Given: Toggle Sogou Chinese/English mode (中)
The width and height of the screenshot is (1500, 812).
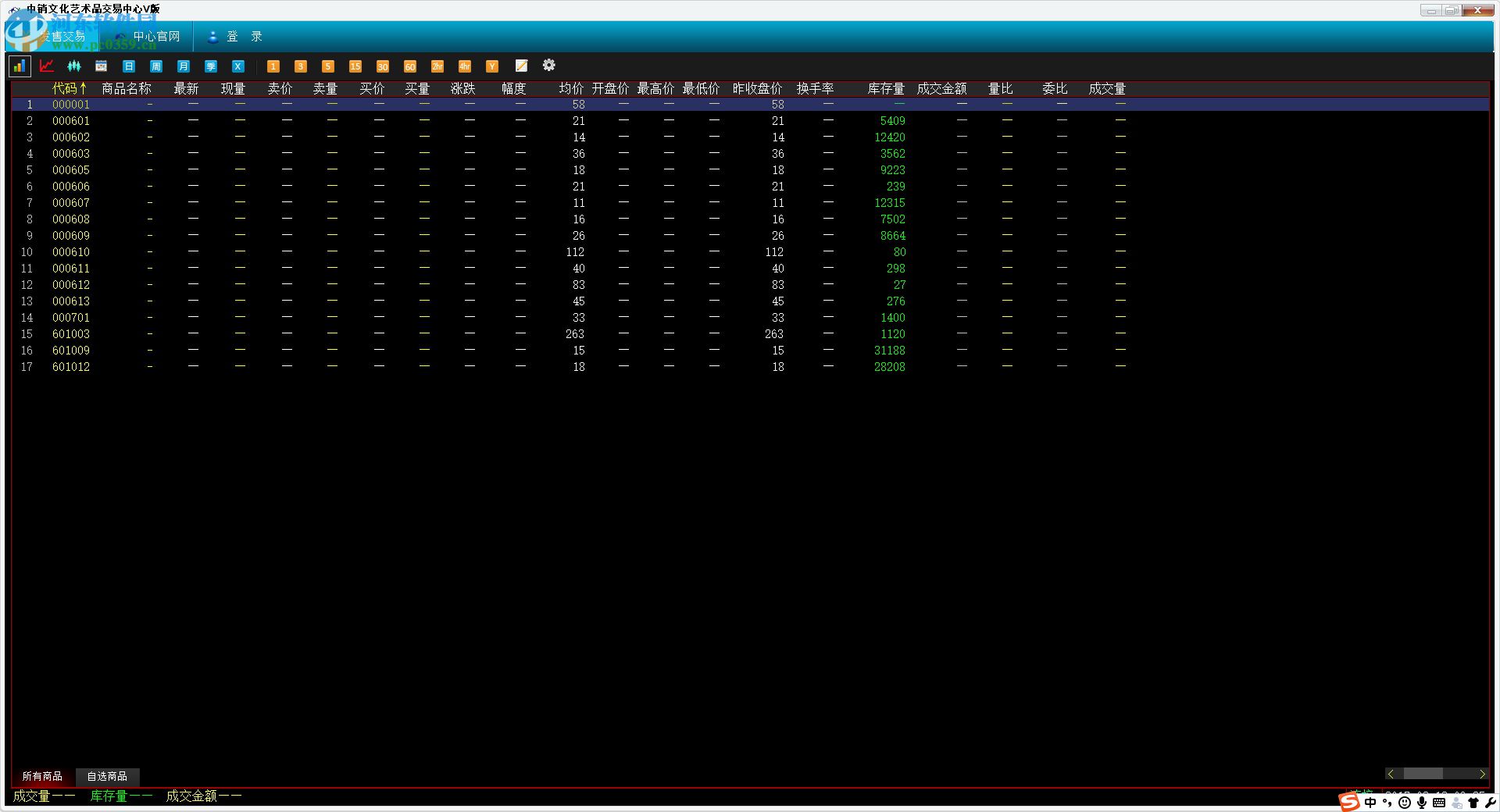Looking at the screenshot, I should click(x=1370, y=803).
